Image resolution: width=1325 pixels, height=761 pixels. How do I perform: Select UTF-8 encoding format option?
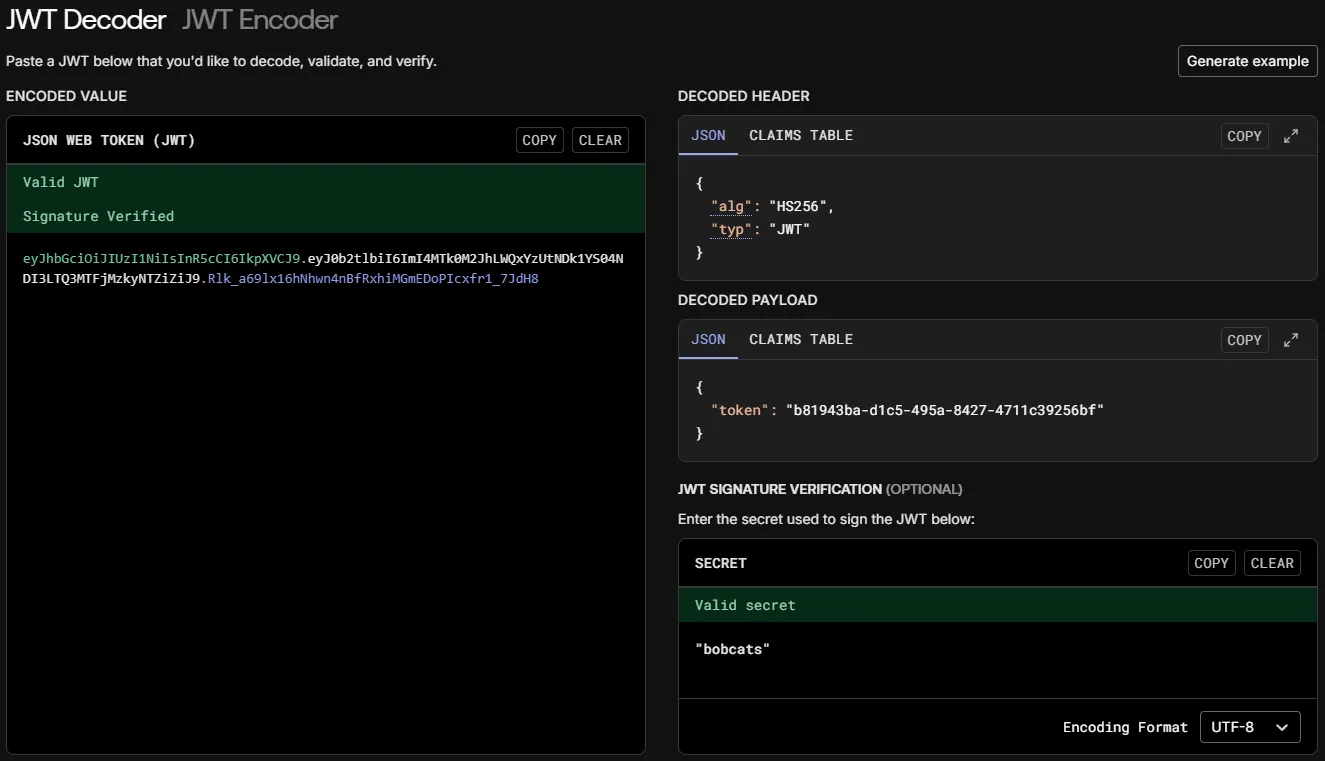1249,727
